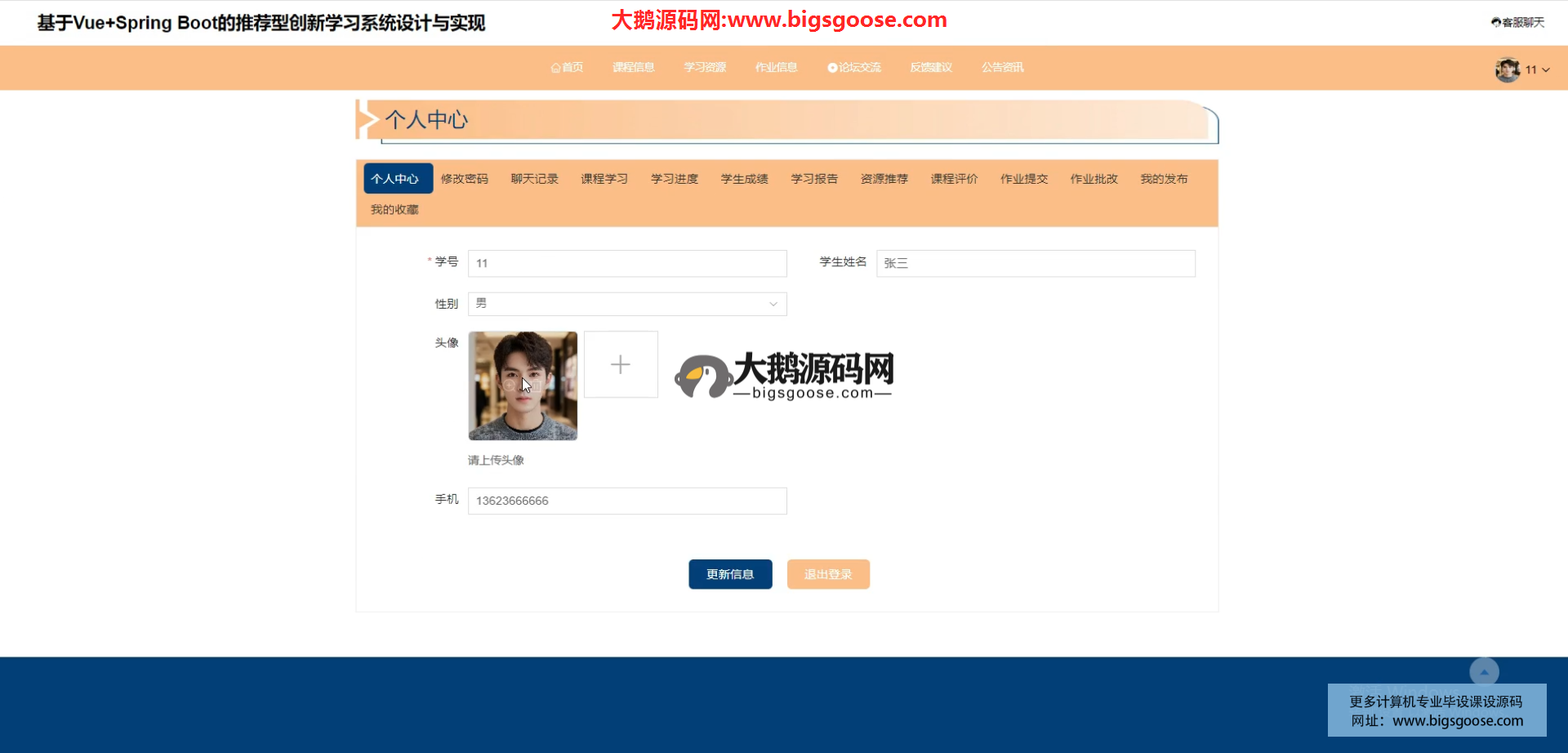This screenshot has height=753, width=1568.
Task: Expand the user 11 account dropdown arrow
Action: coord(1546,70)
